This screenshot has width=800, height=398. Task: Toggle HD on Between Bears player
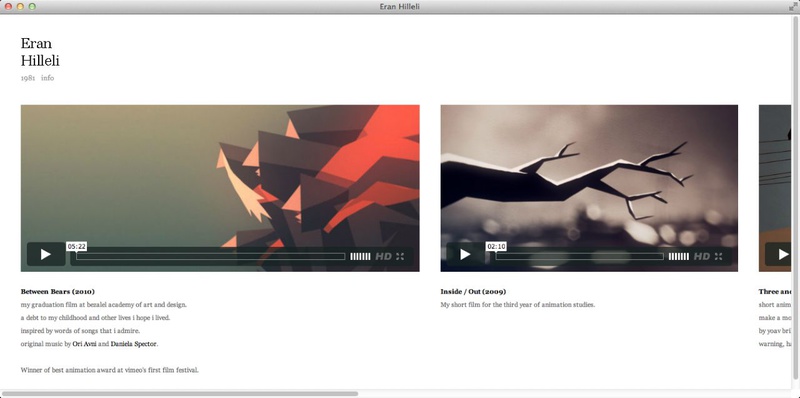coord(383,256)
